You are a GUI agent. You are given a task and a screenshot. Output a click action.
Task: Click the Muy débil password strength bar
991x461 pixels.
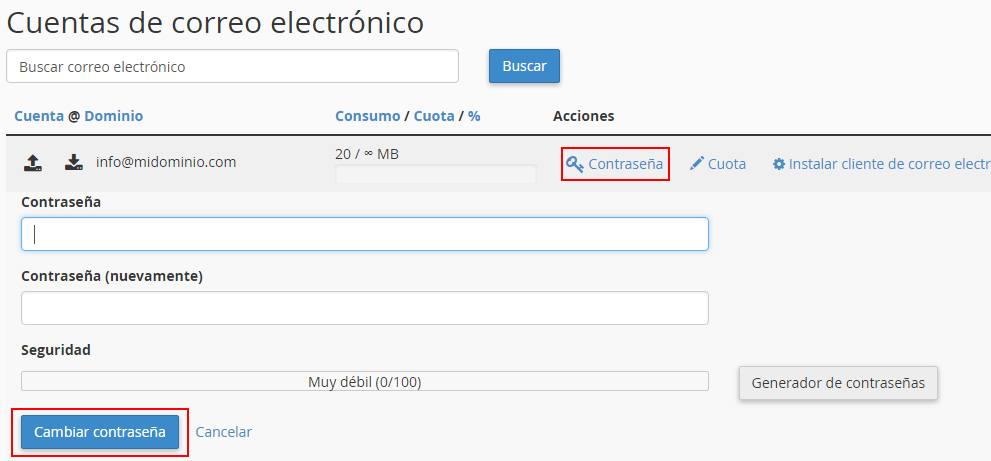click(365, 381)
